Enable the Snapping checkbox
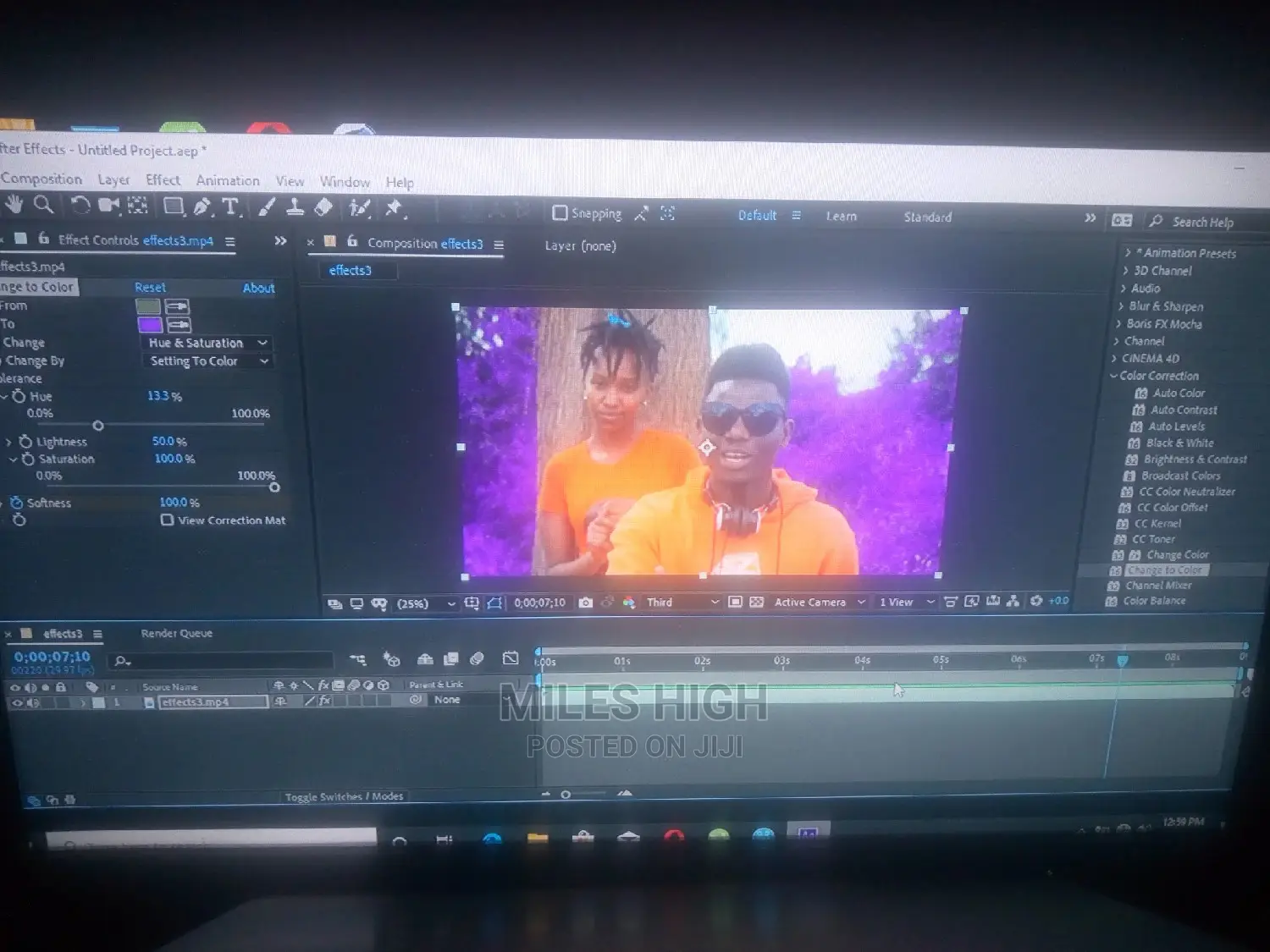The width and height of the screenshot is (1270, 952). [560, 213]
